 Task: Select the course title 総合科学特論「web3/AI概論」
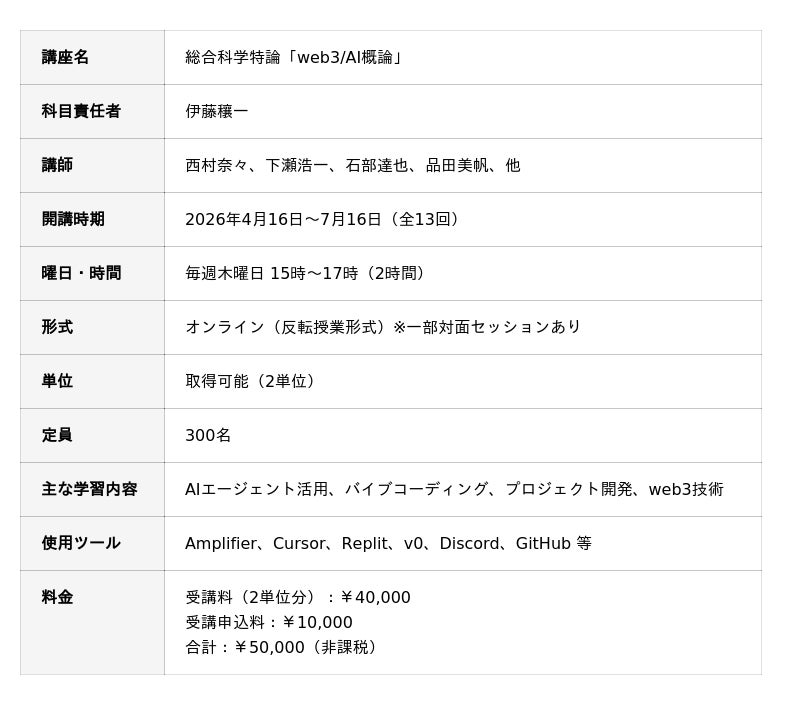pyautogui.click(x=294, y=58)
